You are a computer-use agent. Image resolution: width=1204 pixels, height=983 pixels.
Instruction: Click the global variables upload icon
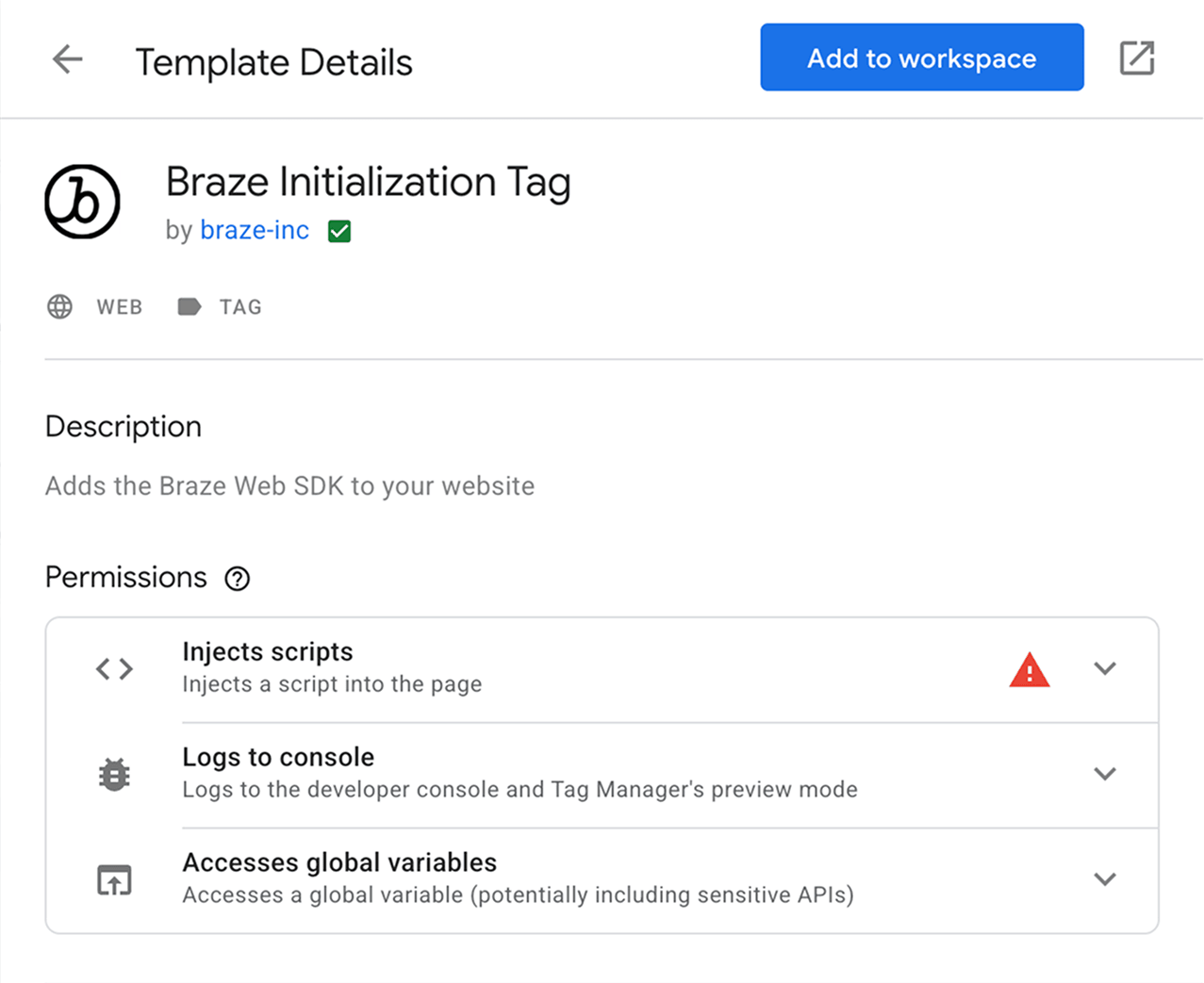113,879
